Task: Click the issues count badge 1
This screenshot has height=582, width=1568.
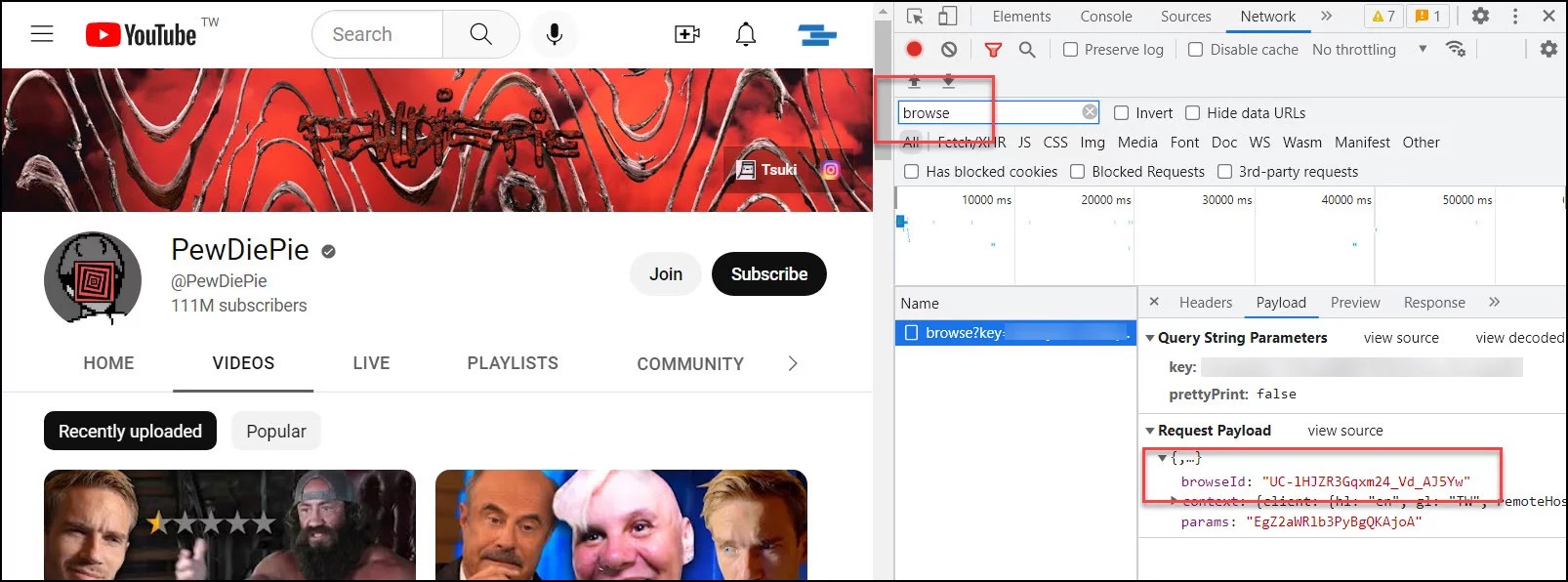Action: click(x=1428, y=16)
